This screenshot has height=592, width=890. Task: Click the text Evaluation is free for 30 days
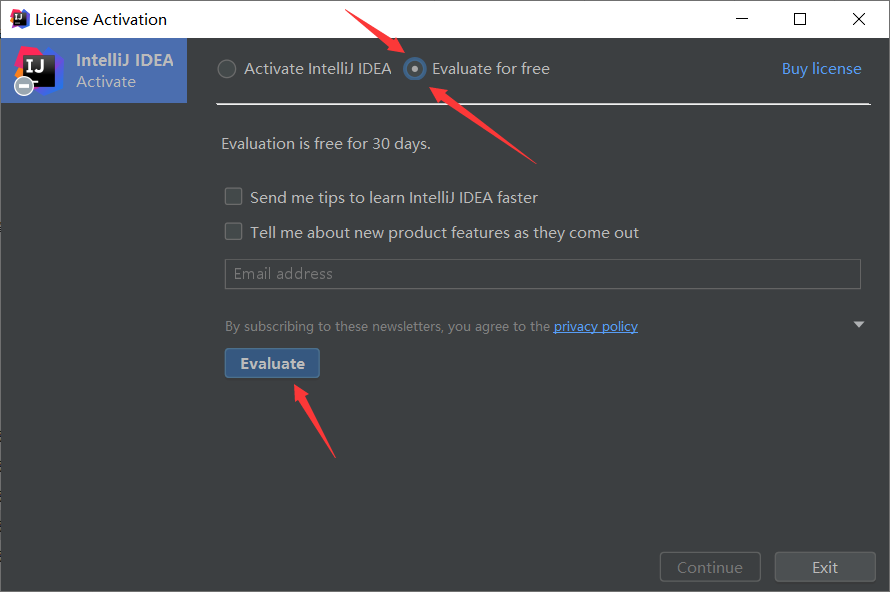coord(326,144)
